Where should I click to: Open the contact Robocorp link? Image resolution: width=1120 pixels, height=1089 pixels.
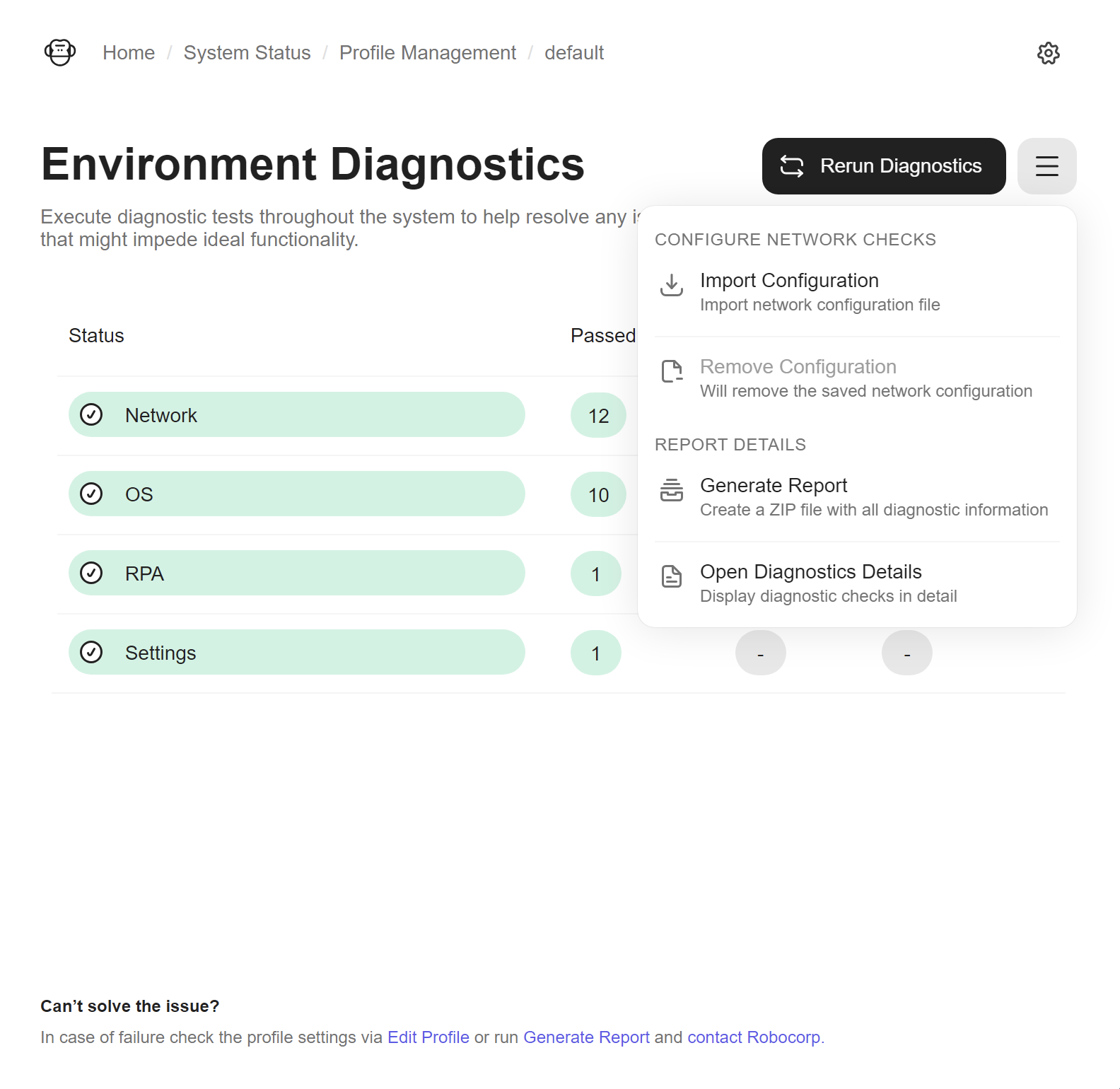(x=754, y=1037)
